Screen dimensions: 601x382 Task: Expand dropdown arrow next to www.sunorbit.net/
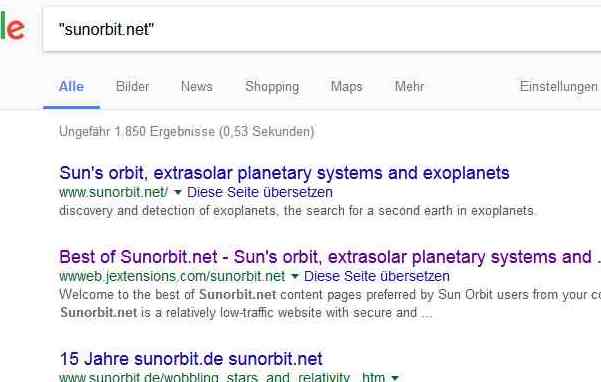[177, 192]
